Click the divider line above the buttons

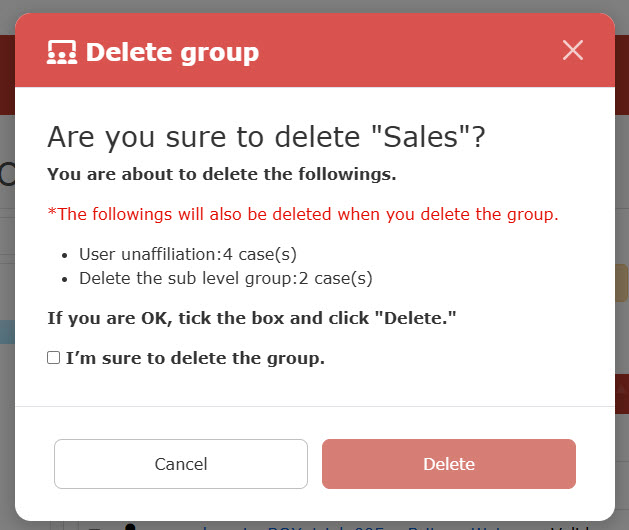point(314,407)
